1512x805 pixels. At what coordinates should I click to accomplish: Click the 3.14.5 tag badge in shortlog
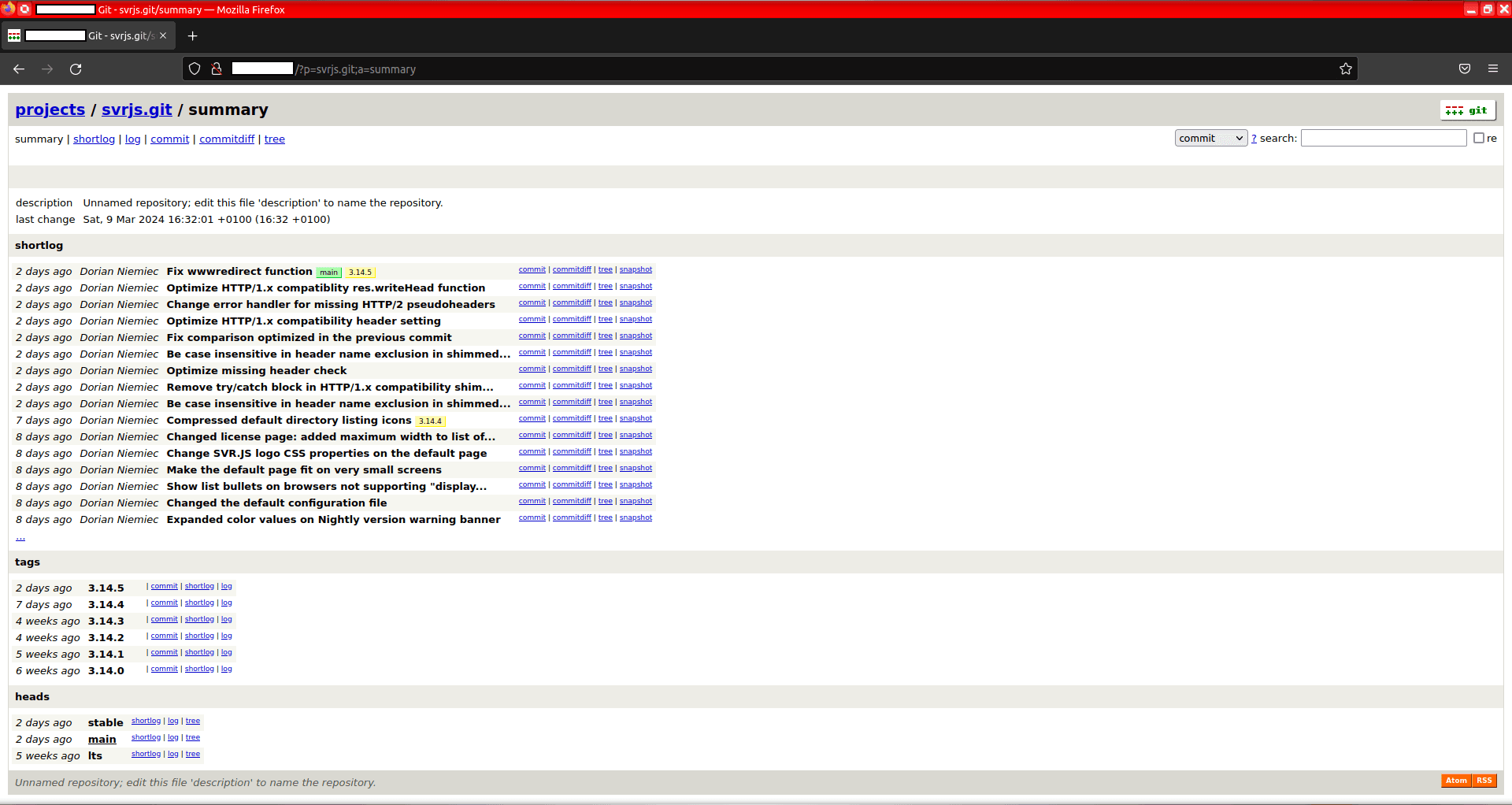click(x=360, y=273)
